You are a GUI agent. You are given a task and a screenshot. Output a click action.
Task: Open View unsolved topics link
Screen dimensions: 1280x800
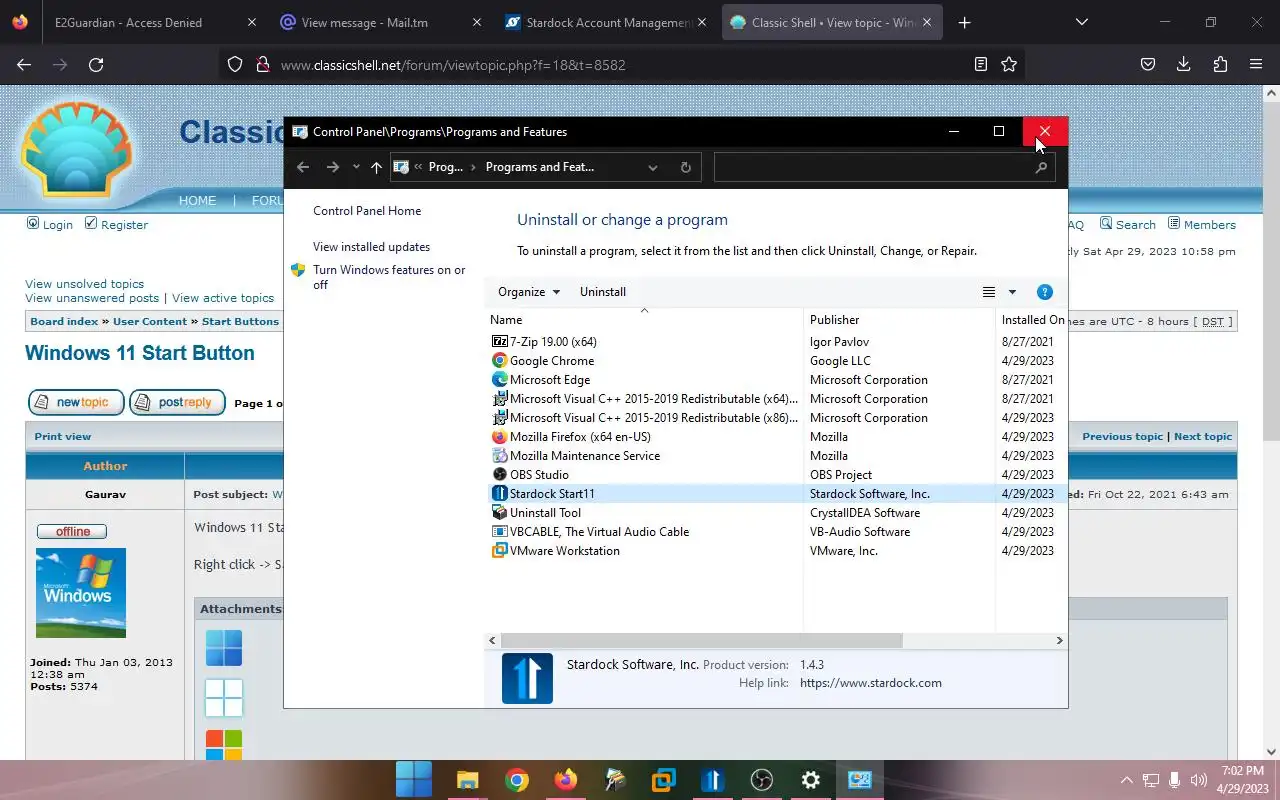(84, 284)
